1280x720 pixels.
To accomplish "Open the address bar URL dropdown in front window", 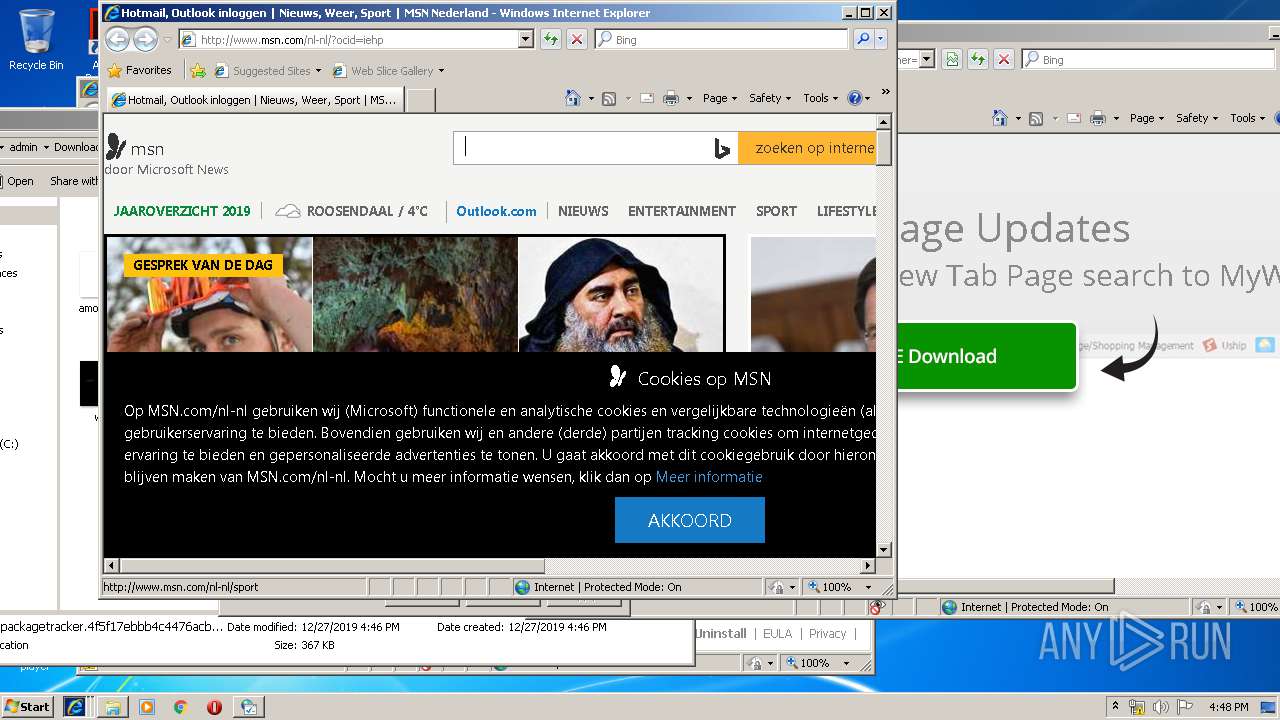I will [526, 39].
